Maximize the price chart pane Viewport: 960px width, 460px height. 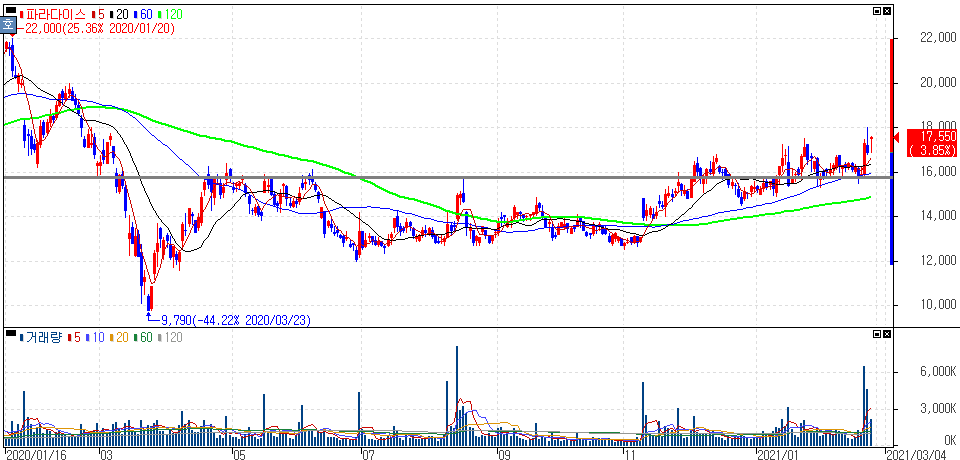[877, 12]
